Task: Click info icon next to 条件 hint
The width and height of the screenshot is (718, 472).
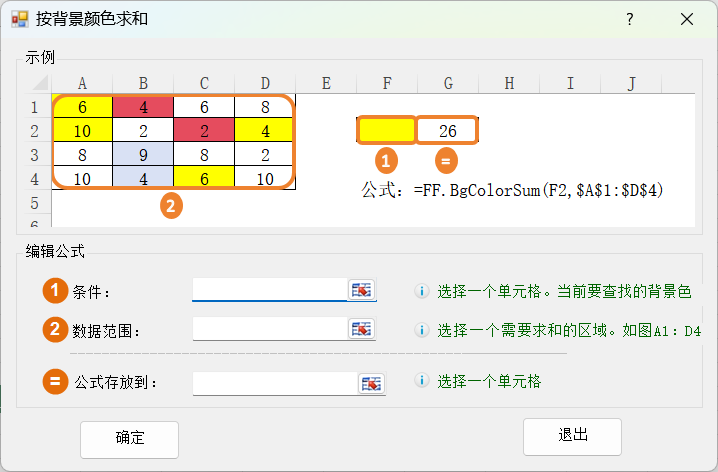Action: coord(422,291)
